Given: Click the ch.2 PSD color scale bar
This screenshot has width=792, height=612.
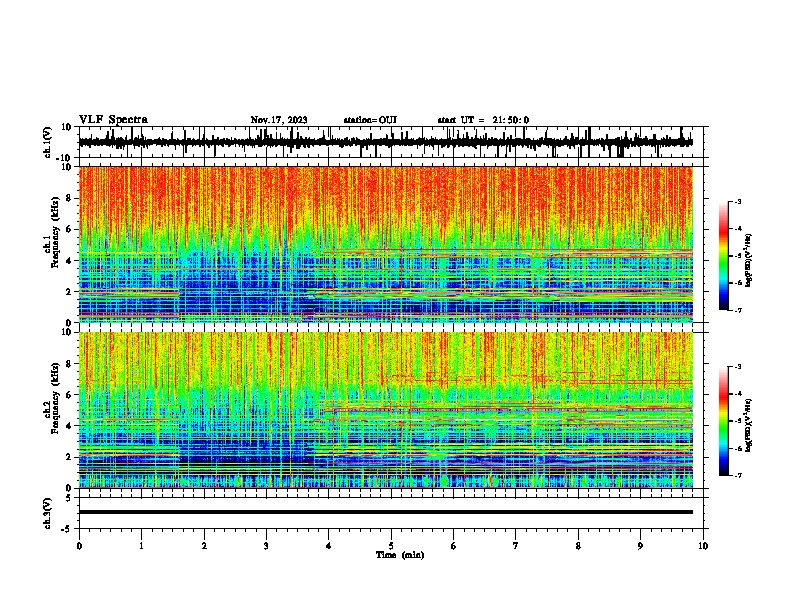Looking at the screenshot, I should 724,421.
